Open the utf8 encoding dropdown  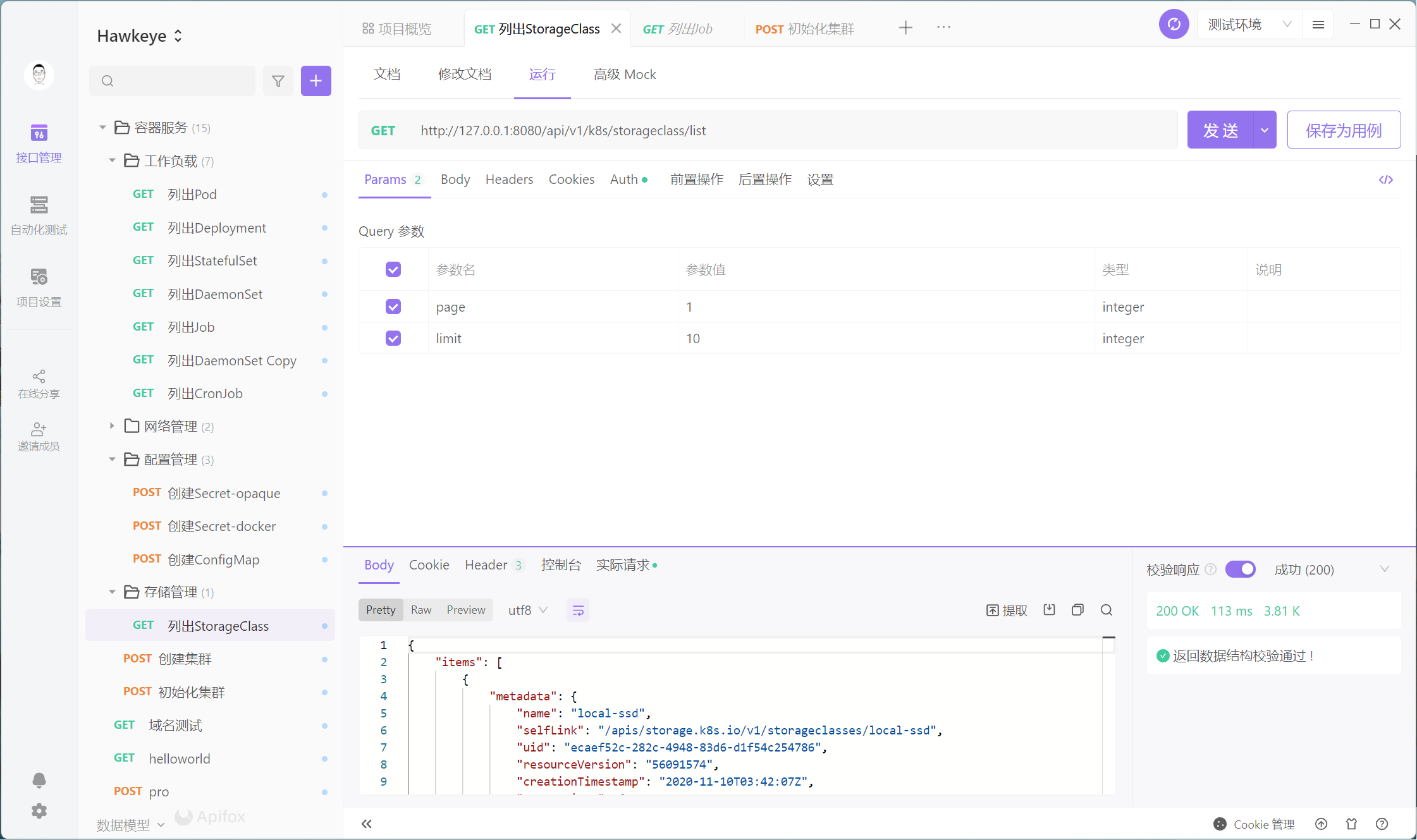[527, 610]
